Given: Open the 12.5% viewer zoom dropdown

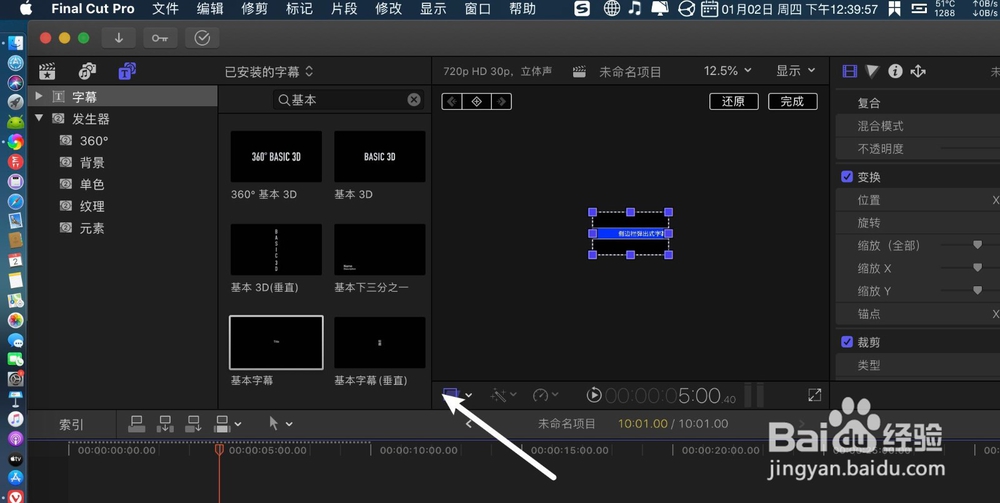Looking at the screenshot, I should 728,71.
